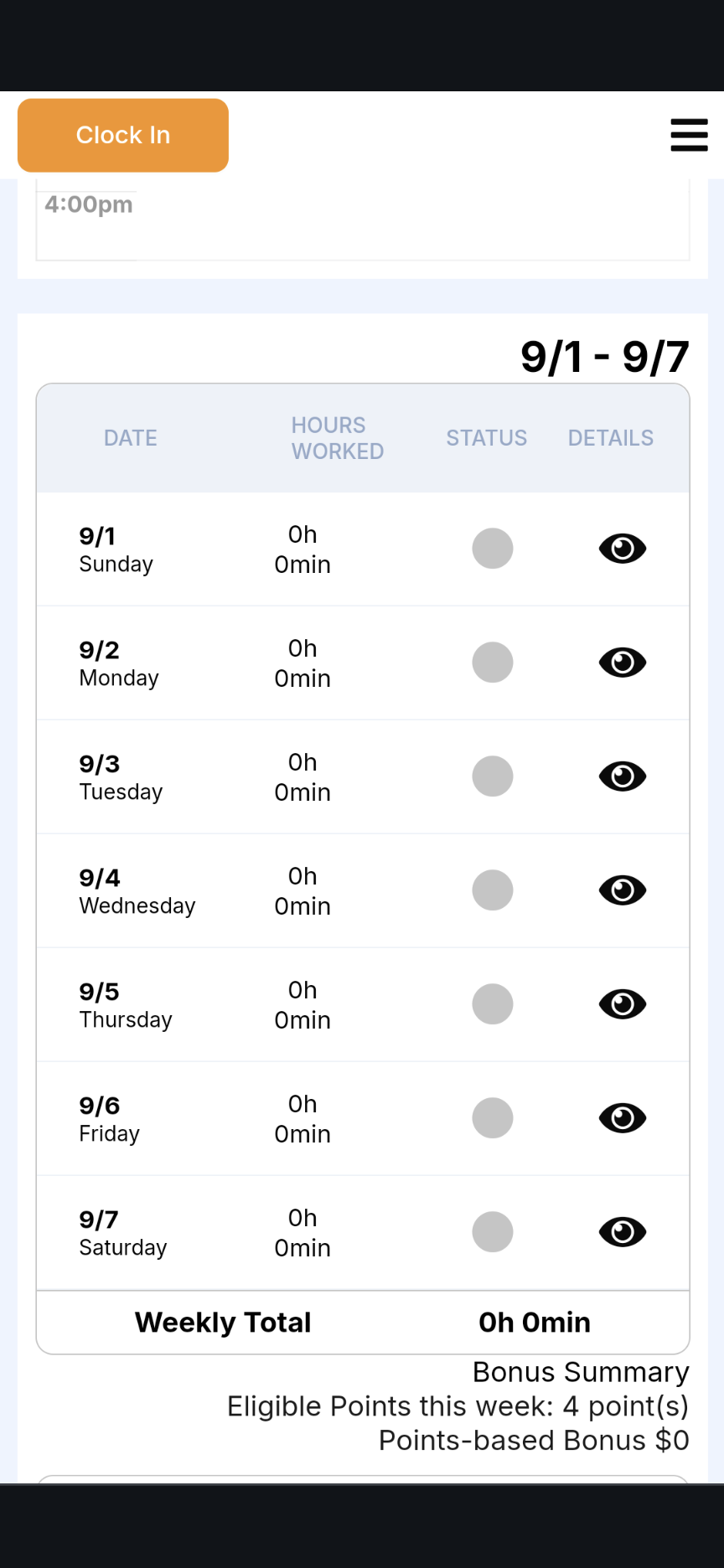The height and width of the screenshot is (1568, 724).
Task: Click the DATE column header
Action: tap(131, 438)
